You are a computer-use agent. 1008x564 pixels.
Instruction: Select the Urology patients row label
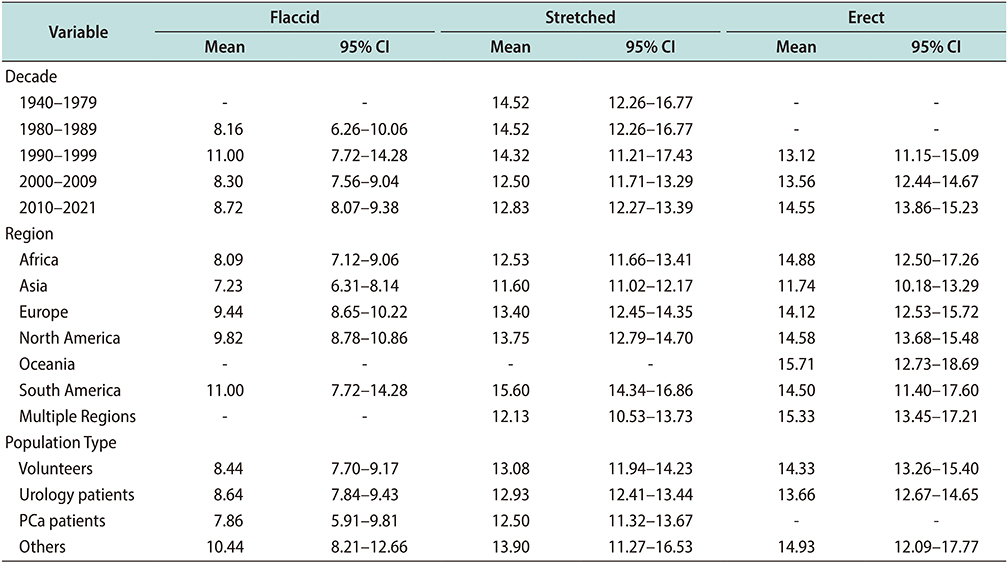pyautogui.click(x=76, y=494)
